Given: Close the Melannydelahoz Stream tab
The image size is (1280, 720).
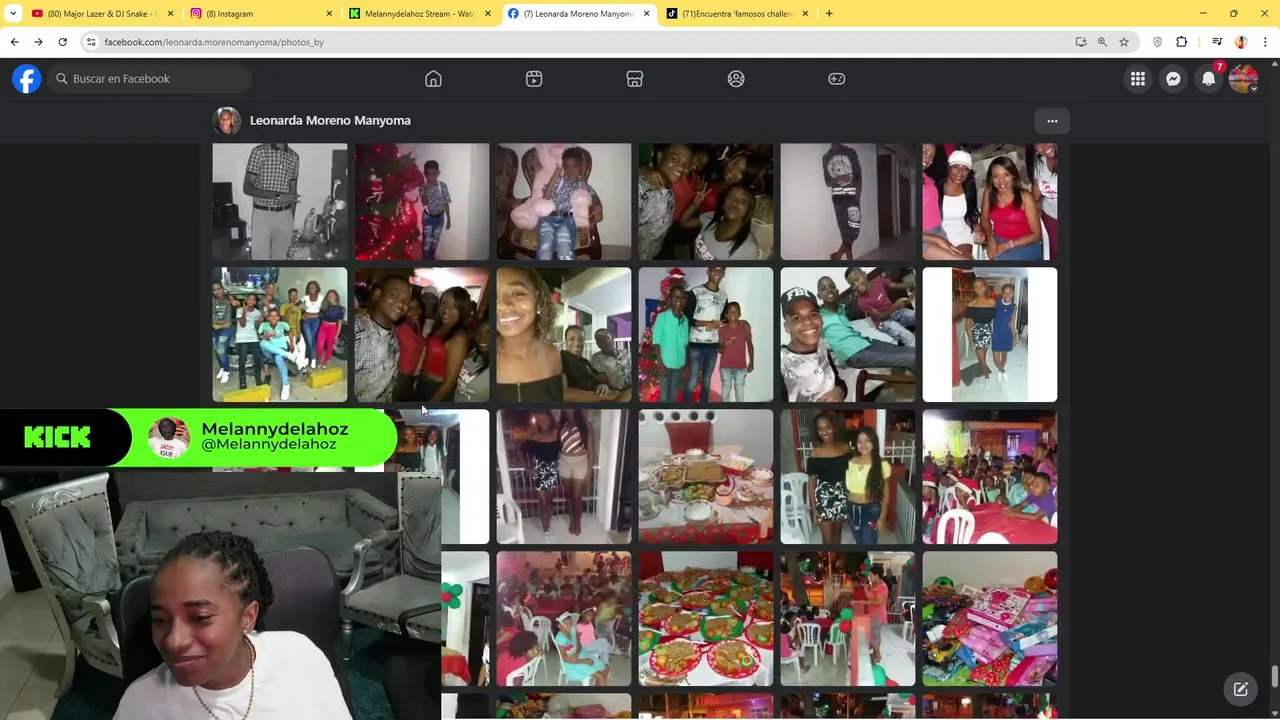Looking at the screenshot, I should pos(488,14).
